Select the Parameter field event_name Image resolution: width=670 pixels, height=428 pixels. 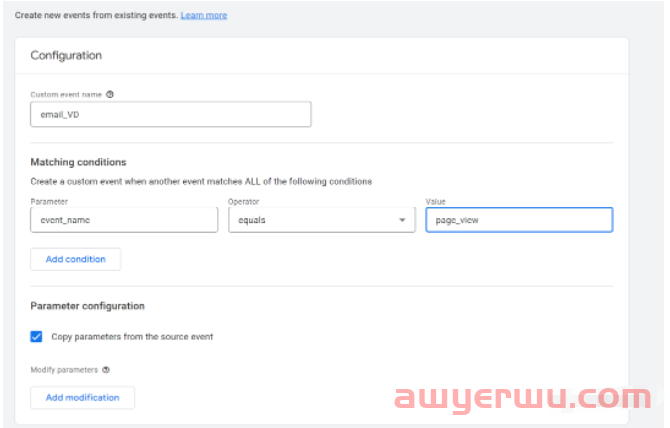(x=124, y=220)
